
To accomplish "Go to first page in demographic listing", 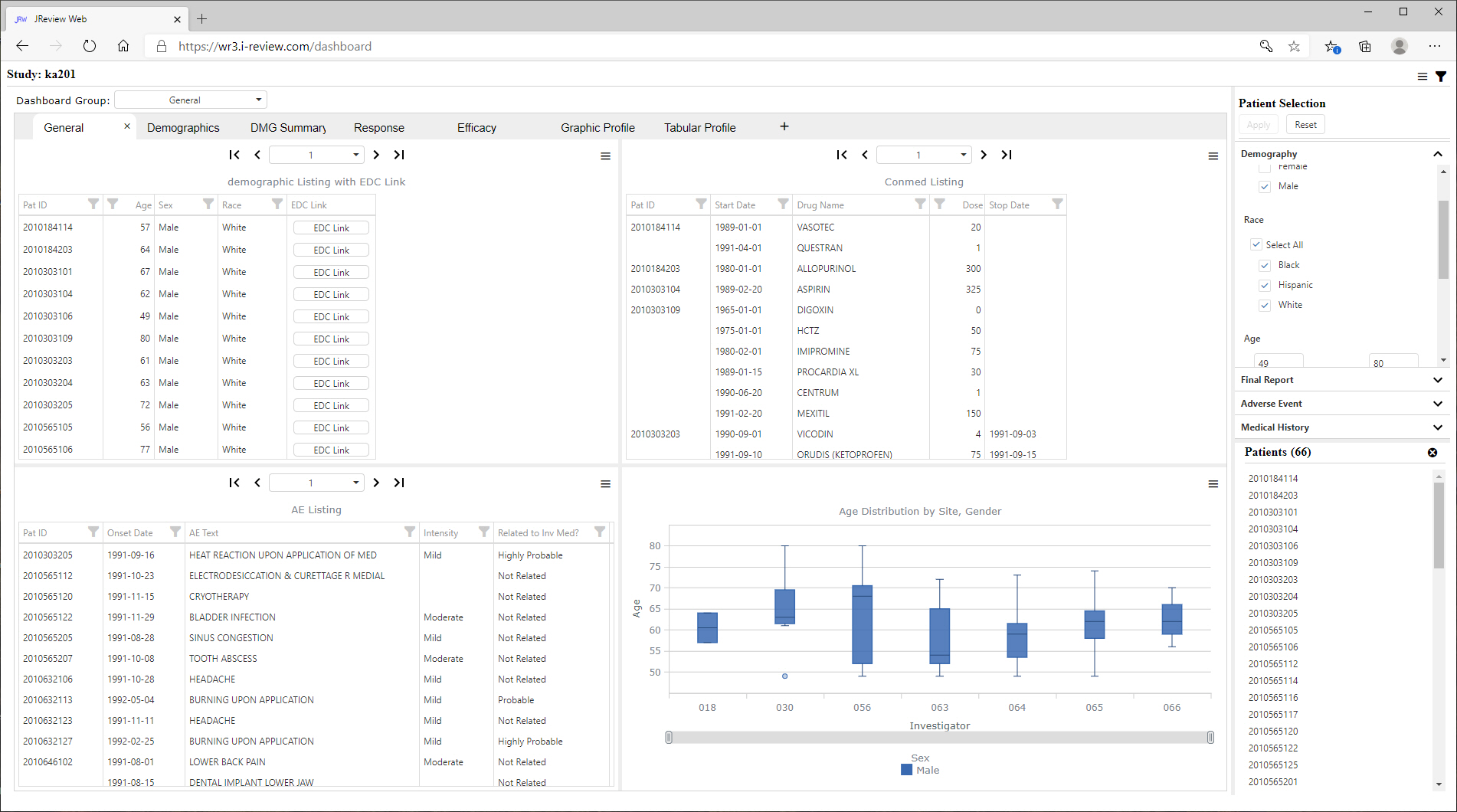I will point(234,155).
